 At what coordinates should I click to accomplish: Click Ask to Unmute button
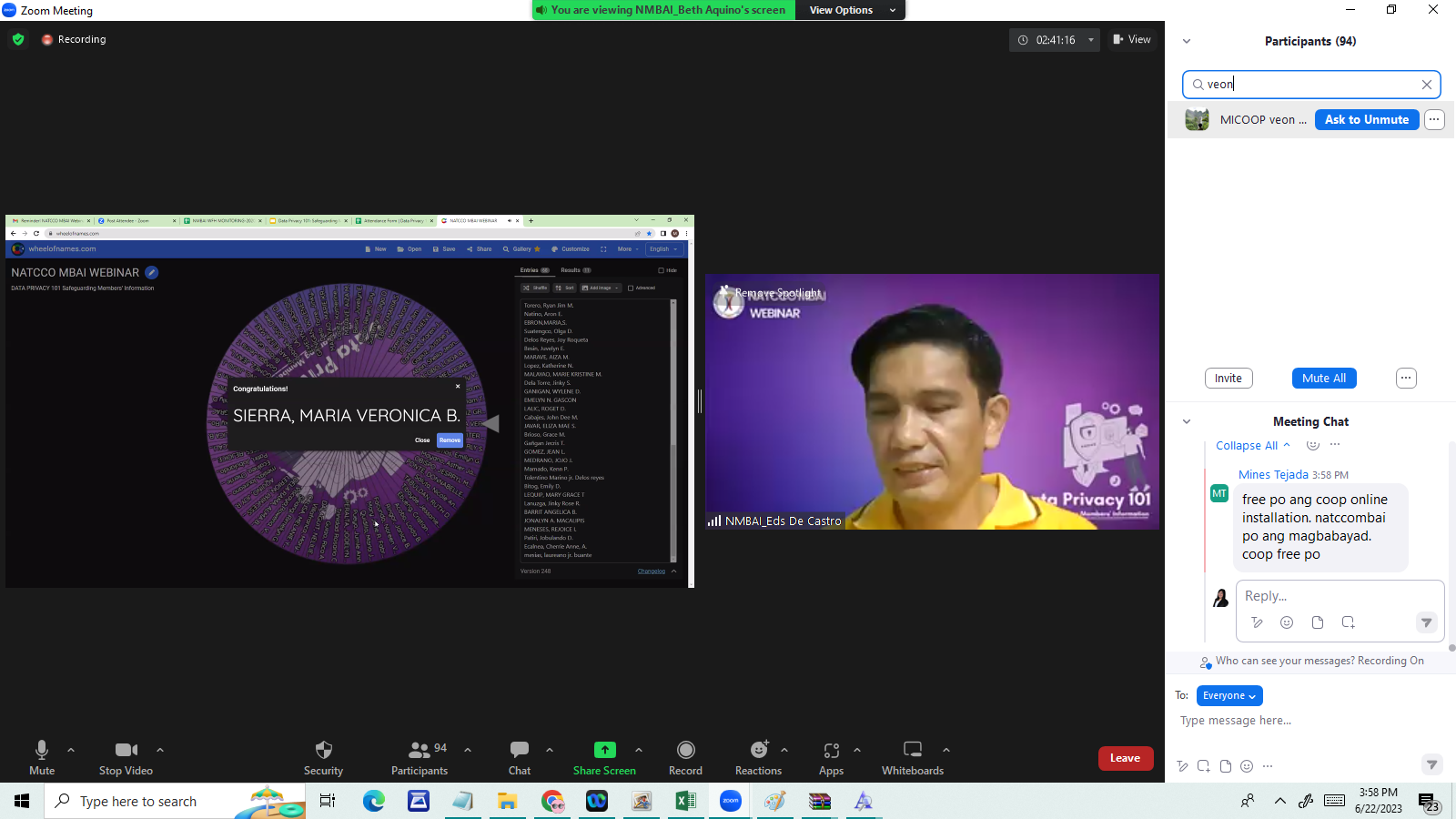pyautogui.click(x=1367, y=119)
